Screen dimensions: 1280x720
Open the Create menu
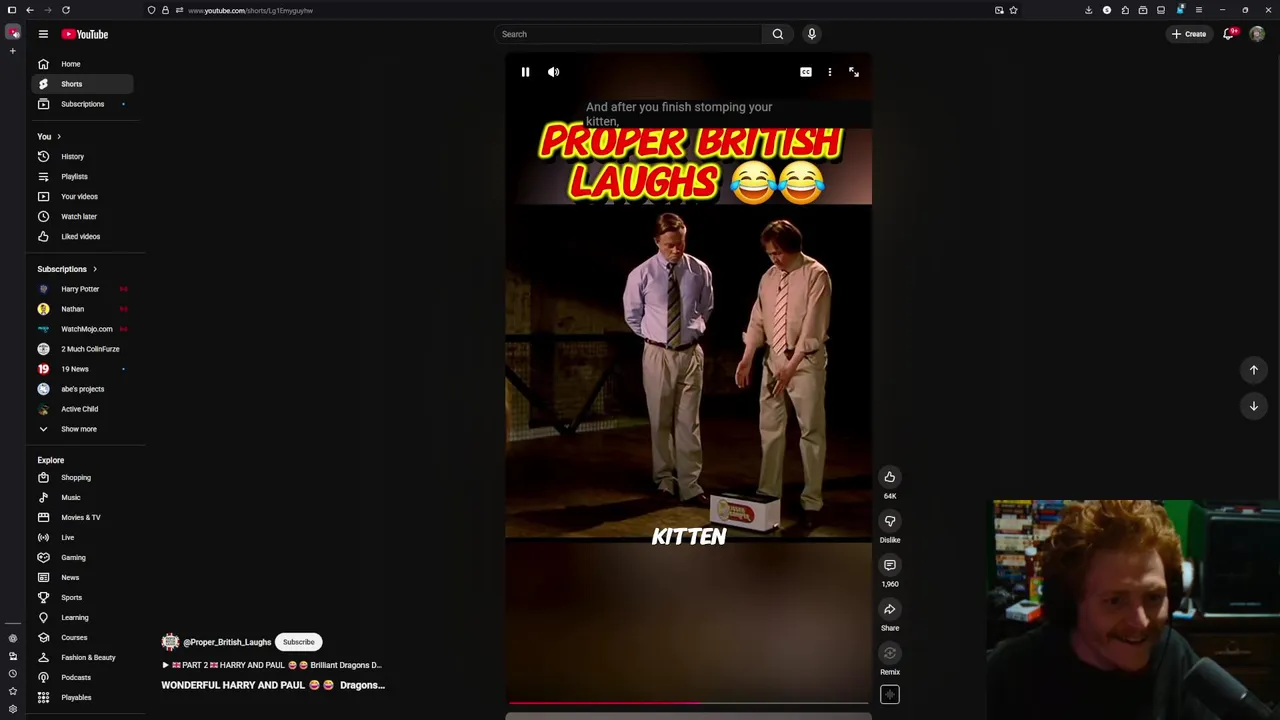[1190, 34]
